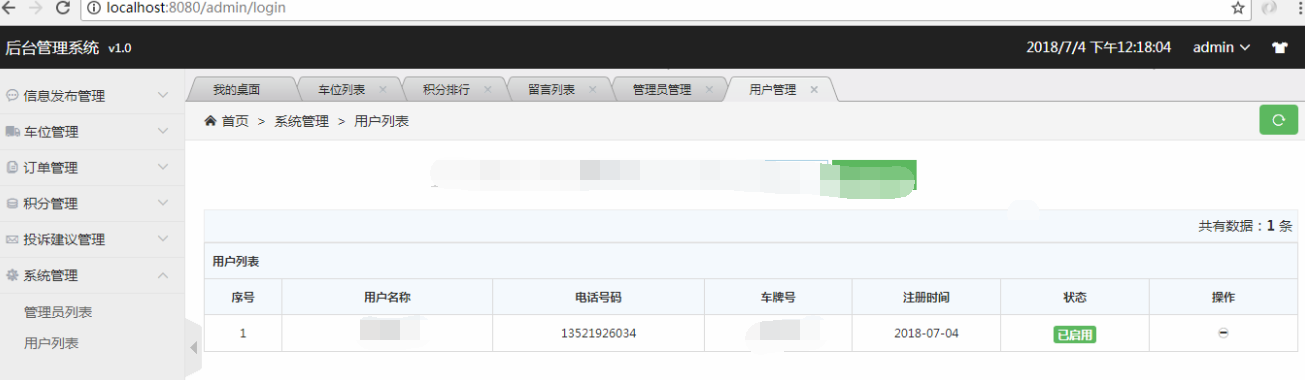Close the 积分排行 tab
This screenshot has width=1305, height=380.
[x=488, y=89]
